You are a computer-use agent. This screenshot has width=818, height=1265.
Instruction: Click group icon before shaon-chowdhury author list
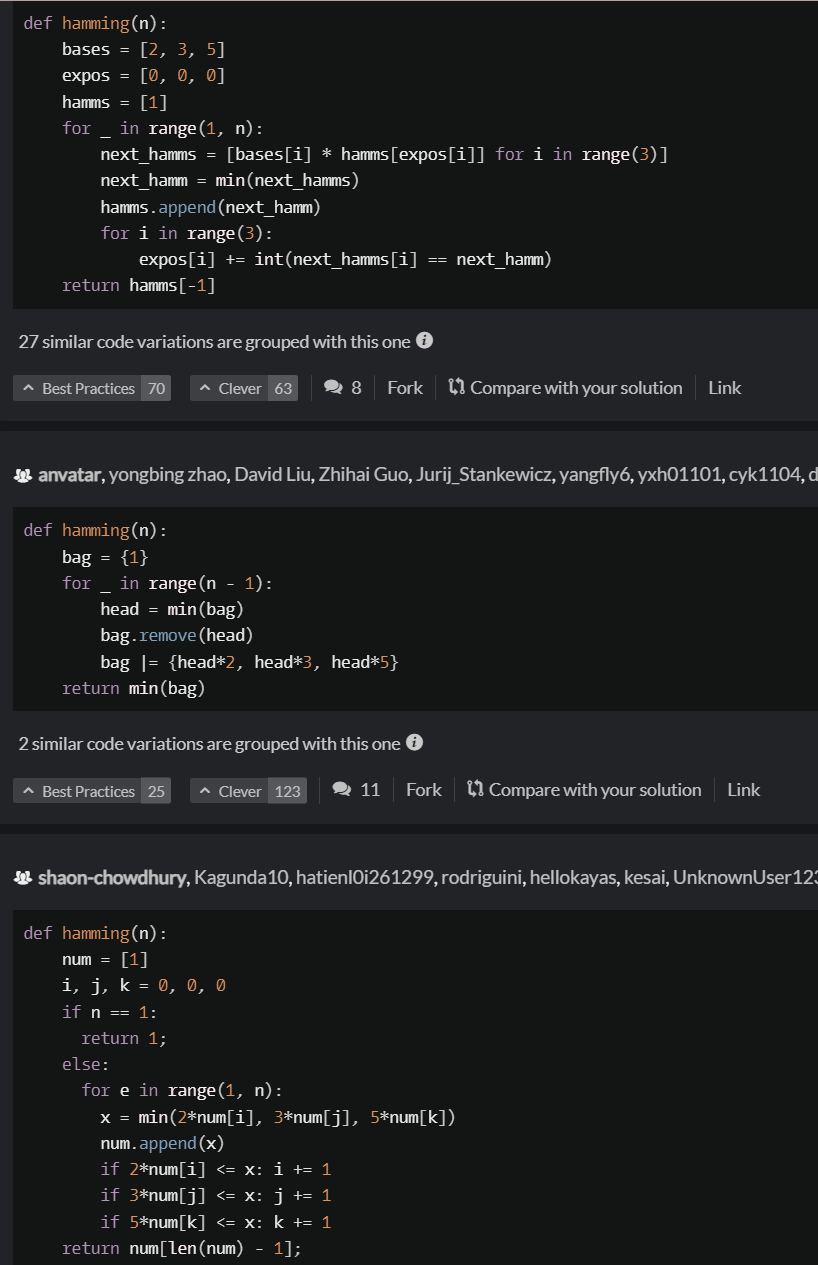[x=24, y=878]
